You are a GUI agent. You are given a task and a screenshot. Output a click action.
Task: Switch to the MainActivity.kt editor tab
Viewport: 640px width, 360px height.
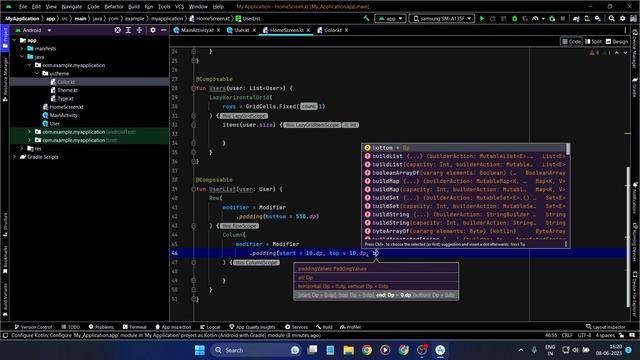197,30
